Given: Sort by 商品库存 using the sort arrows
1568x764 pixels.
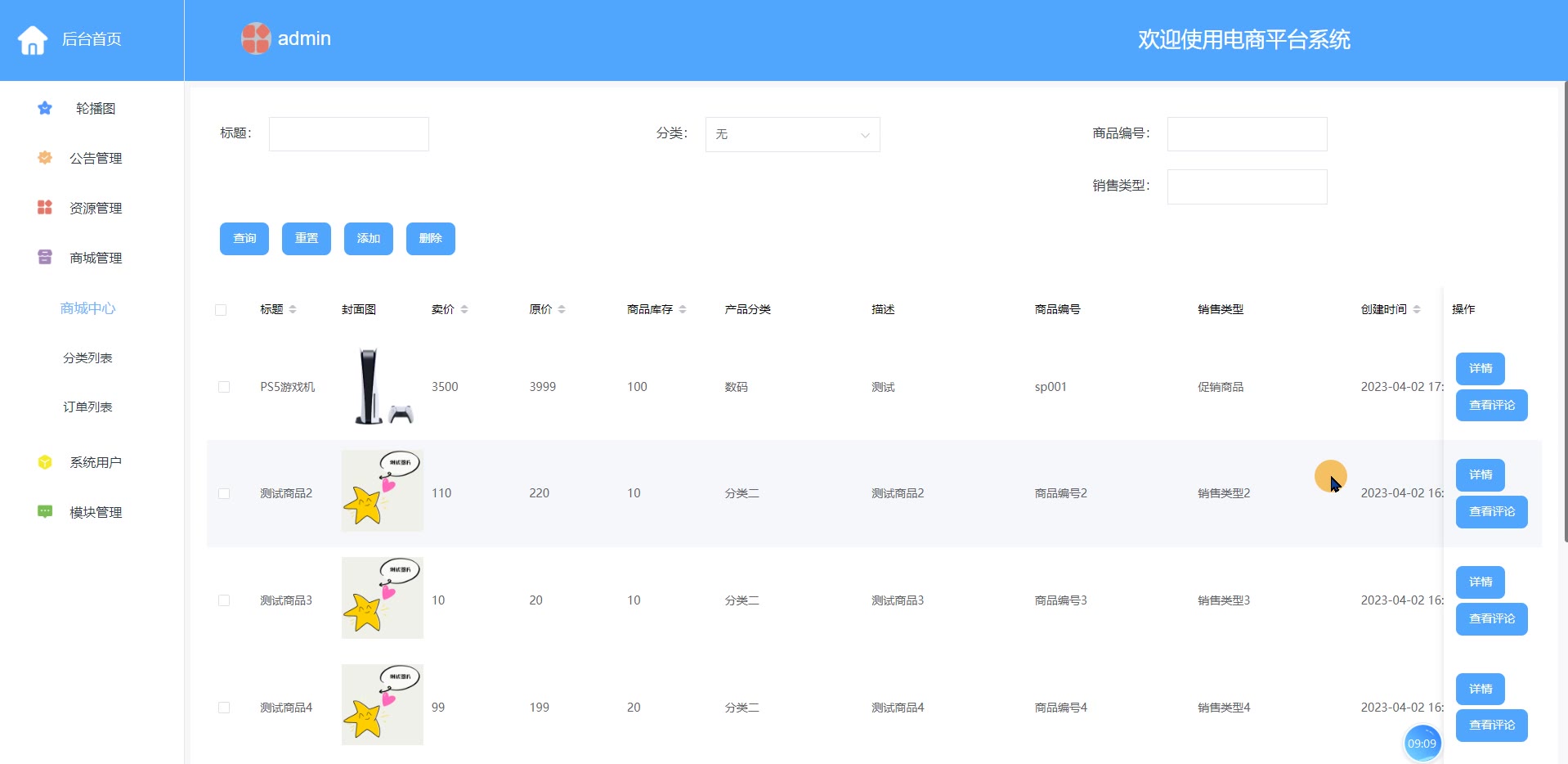Looking at the screenshot, I should pos(683,309).
